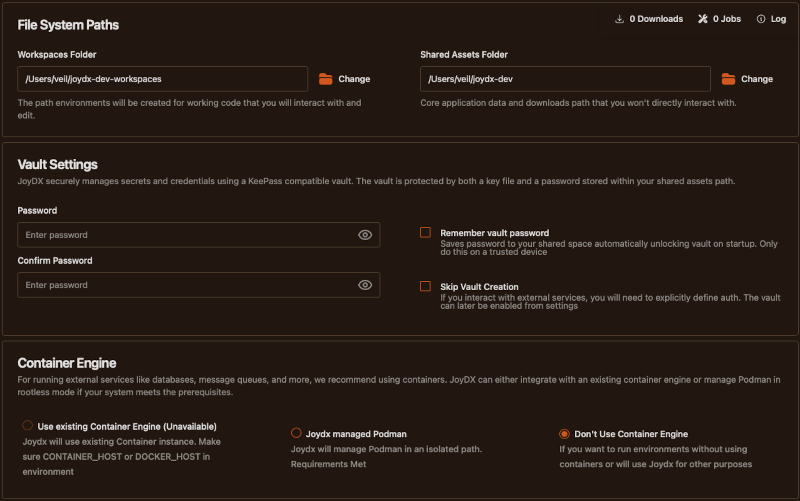
Task: Focus the Password input field
Action: point(185,235)
